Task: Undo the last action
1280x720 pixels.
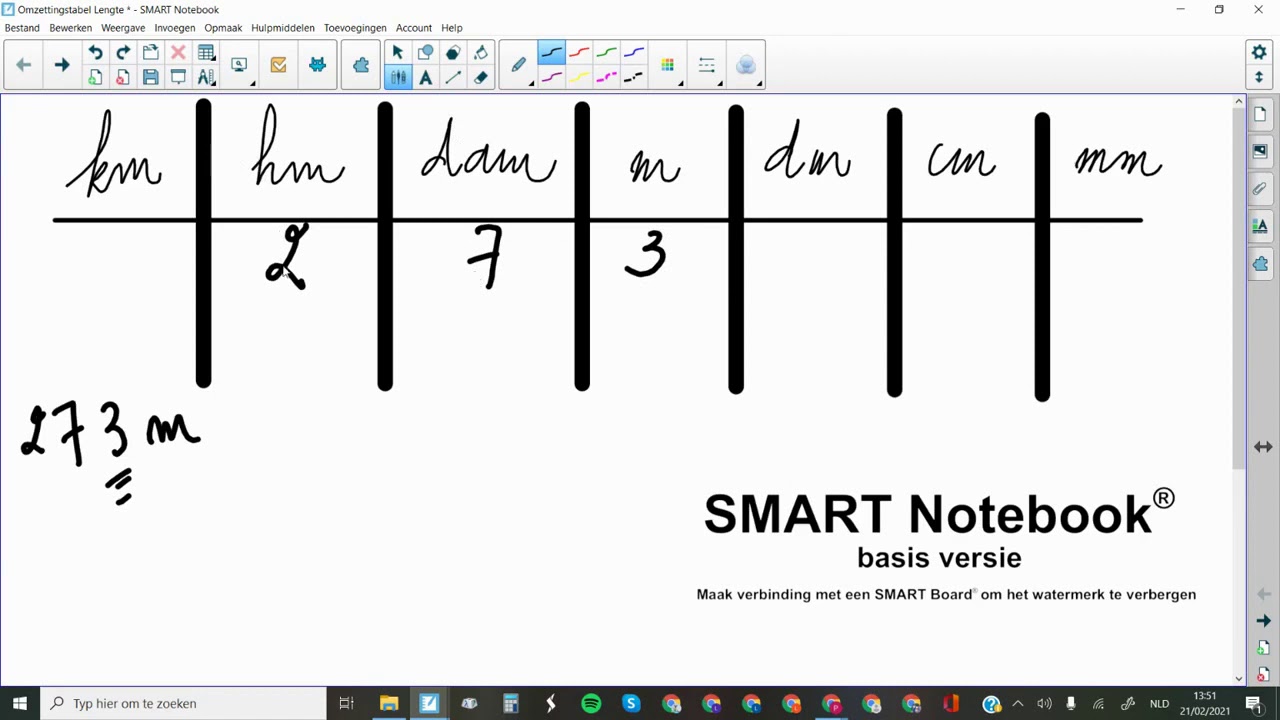Action: click(95, 53)
